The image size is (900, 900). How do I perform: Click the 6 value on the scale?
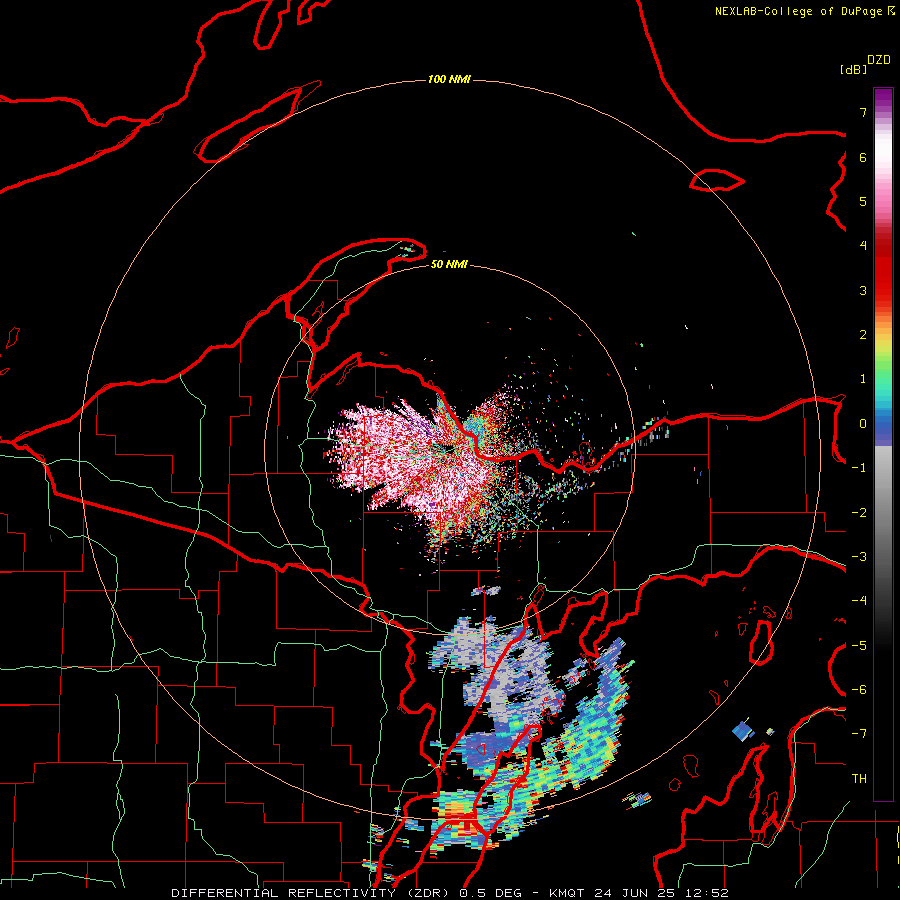[x=863, y=157]
